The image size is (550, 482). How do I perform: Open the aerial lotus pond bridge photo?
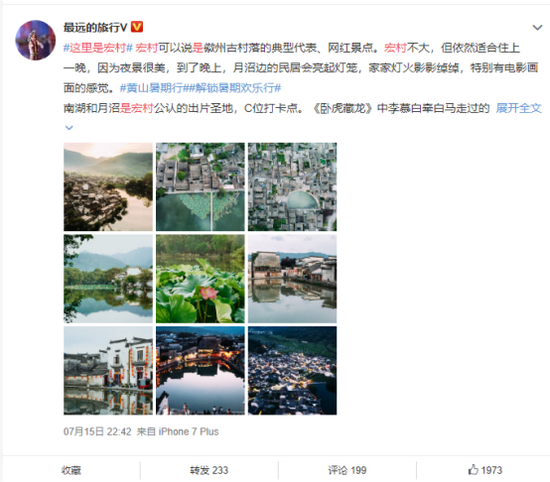(x=200, y=187)
